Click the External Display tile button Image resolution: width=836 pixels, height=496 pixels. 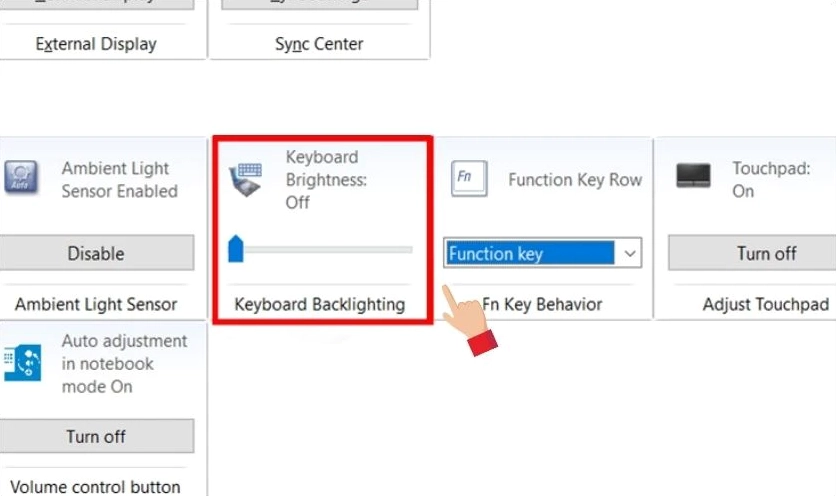(x=96, y=3)
